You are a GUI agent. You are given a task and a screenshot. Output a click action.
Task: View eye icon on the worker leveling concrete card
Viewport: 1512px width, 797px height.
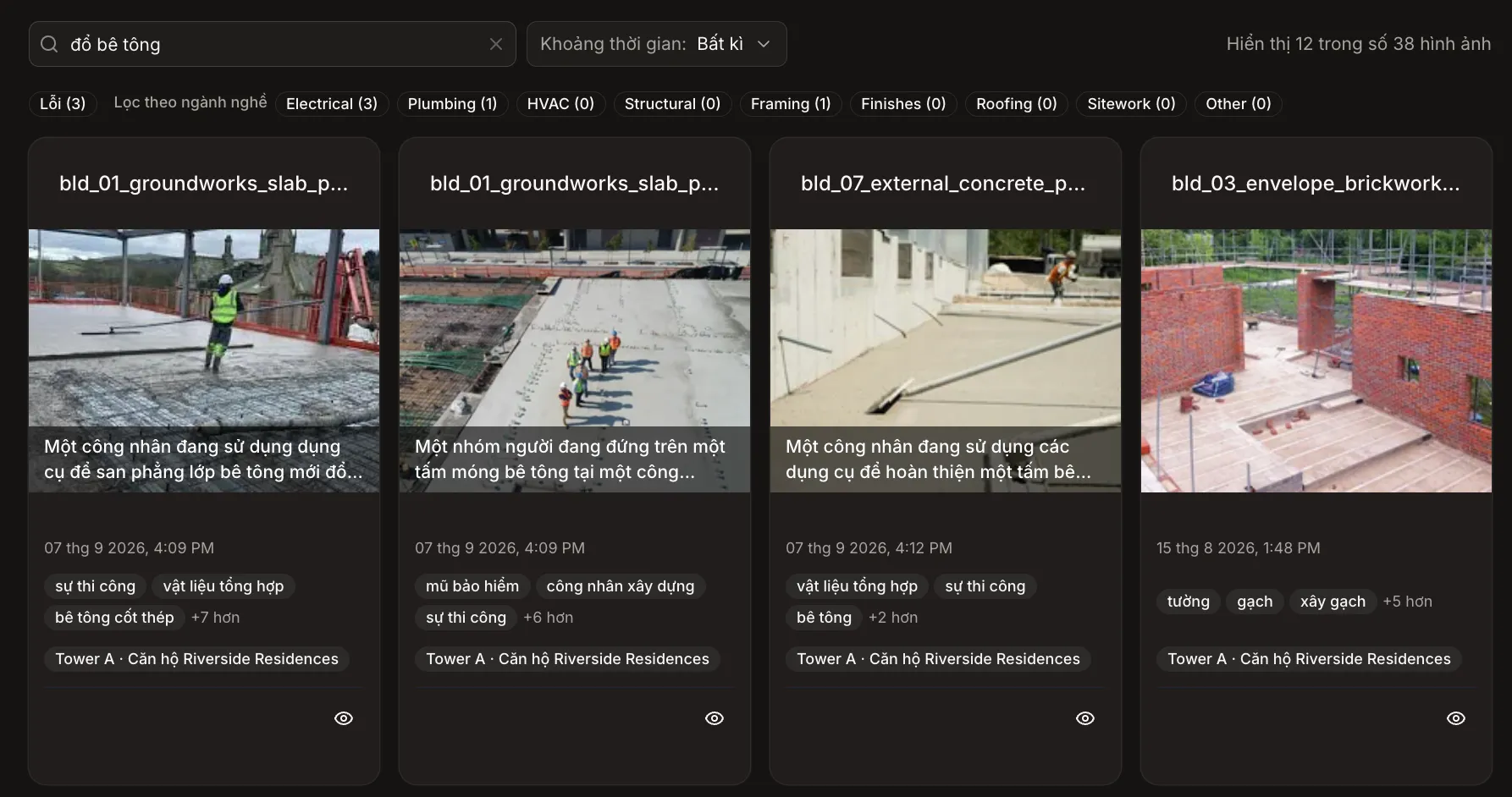point(344,718)
